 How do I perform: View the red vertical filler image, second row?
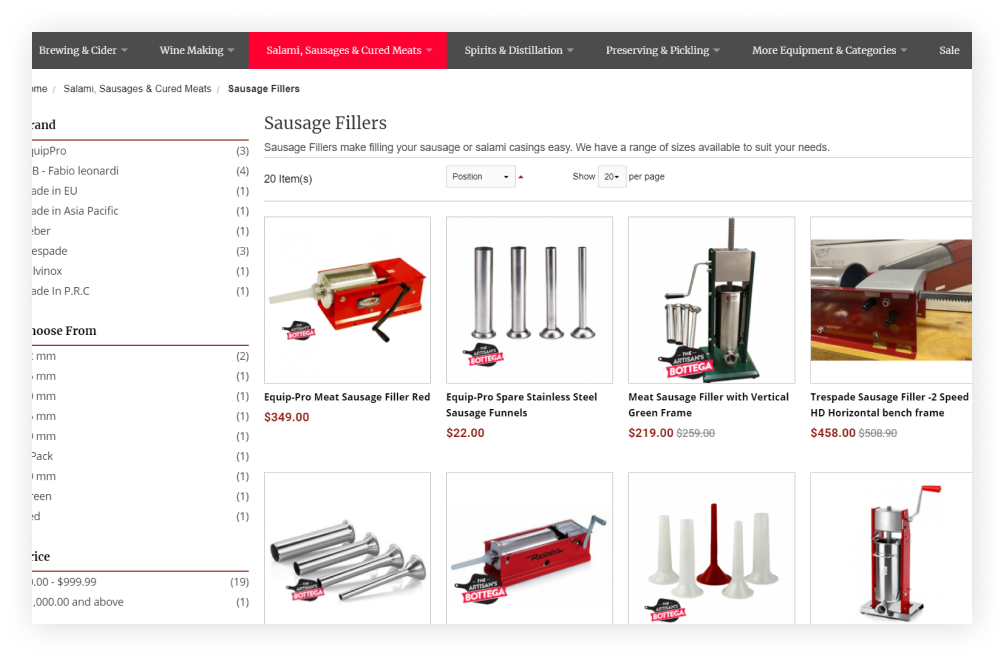tap(891, 548)
